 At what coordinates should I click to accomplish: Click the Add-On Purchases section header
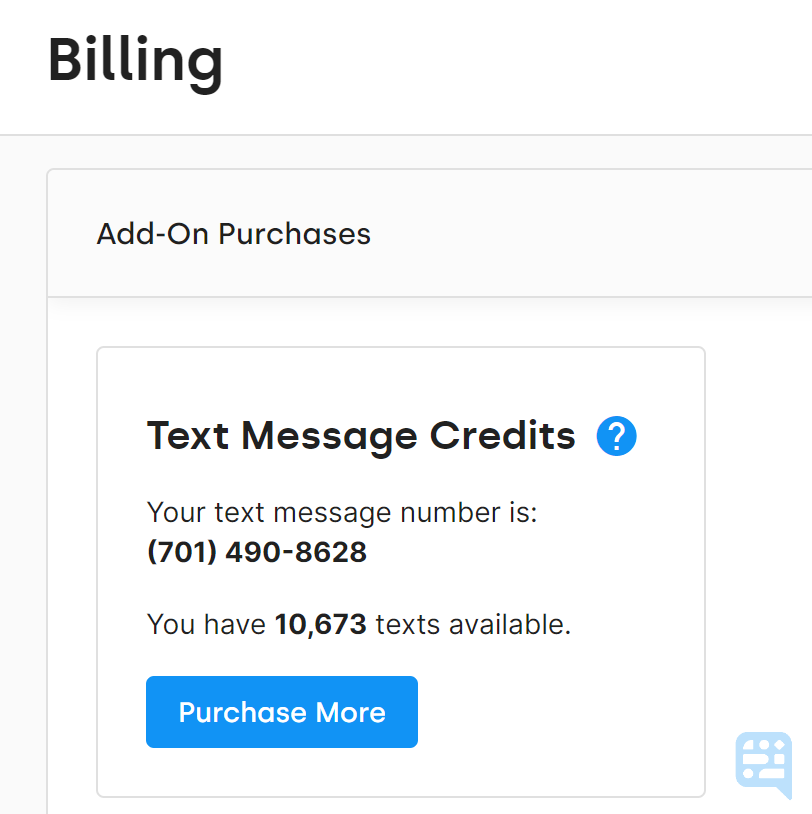(233, 233)
